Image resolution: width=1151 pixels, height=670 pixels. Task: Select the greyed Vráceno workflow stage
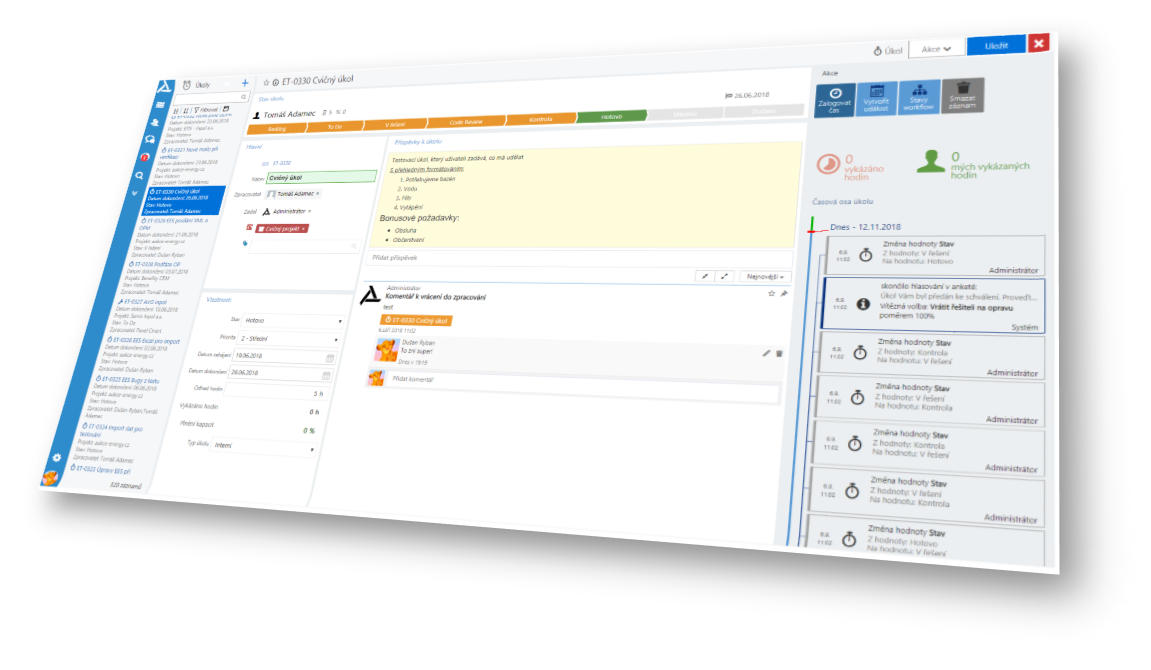(x=686, y=114)
